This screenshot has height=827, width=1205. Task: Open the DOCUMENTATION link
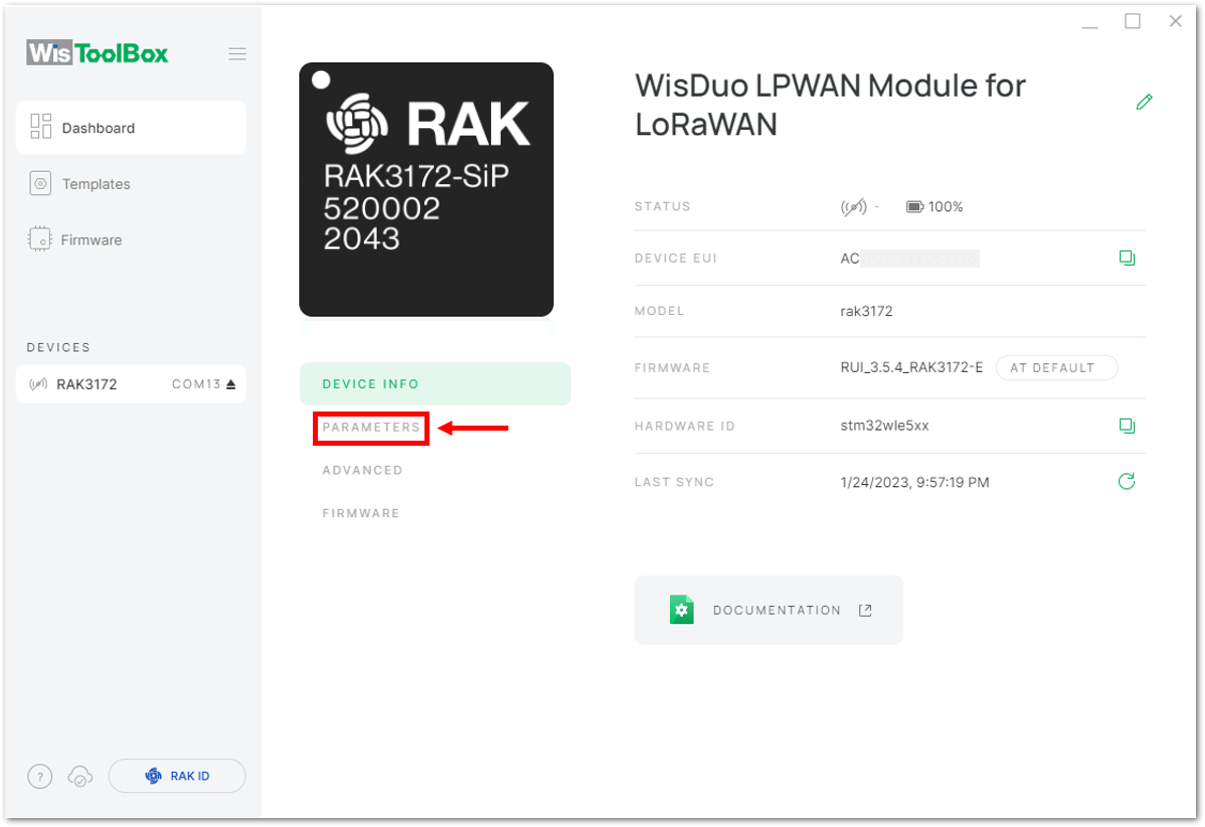click(769, 610)
